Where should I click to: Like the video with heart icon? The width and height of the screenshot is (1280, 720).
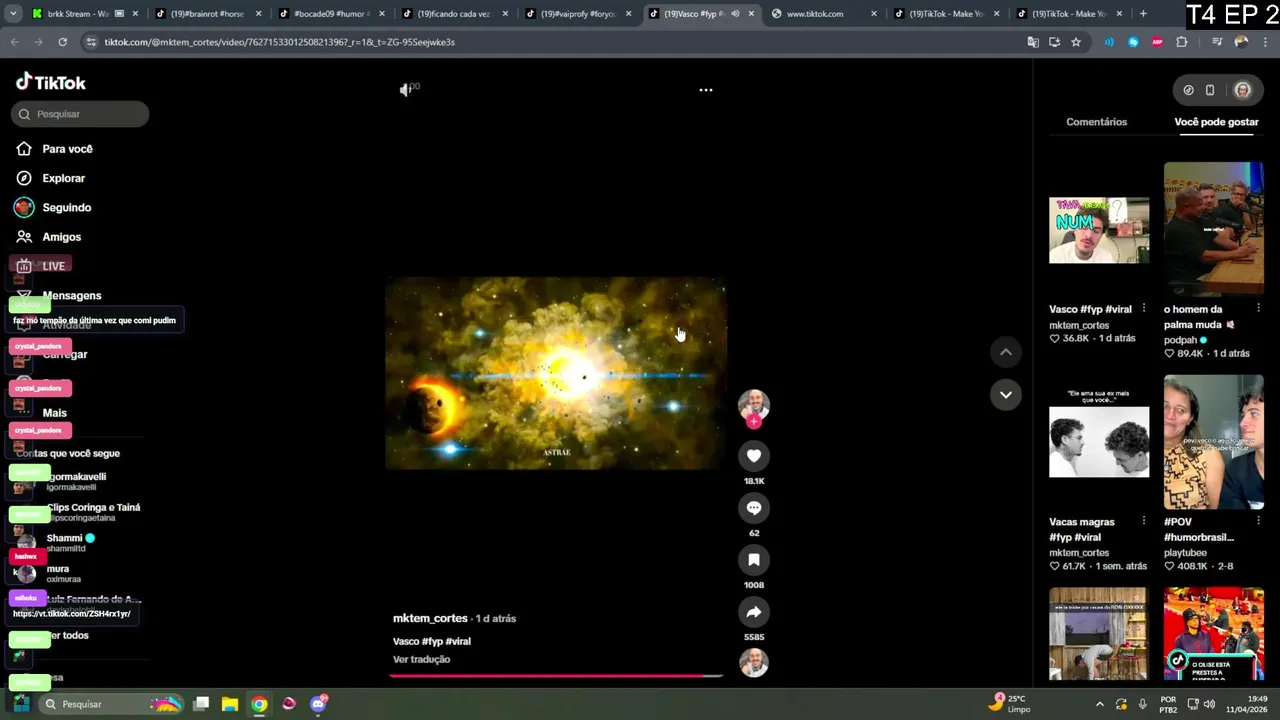[x=754, y=456]
